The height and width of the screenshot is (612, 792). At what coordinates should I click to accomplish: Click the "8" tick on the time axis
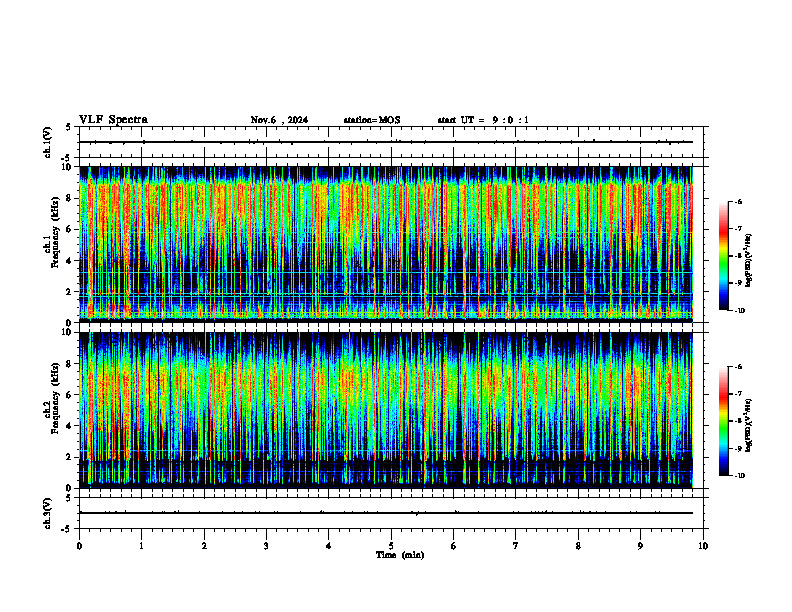coord(578,546)
